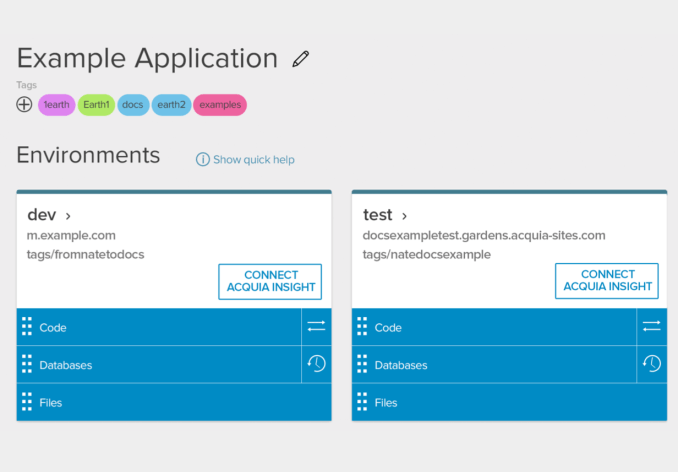Screen dimensions: 678x472
Task: Grab the dev Files drag handle icon
Action: [x=27, y=402]
